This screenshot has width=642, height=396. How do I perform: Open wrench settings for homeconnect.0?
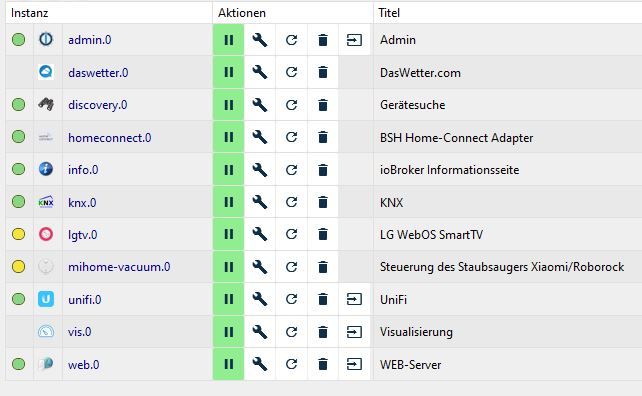(260, 137)
